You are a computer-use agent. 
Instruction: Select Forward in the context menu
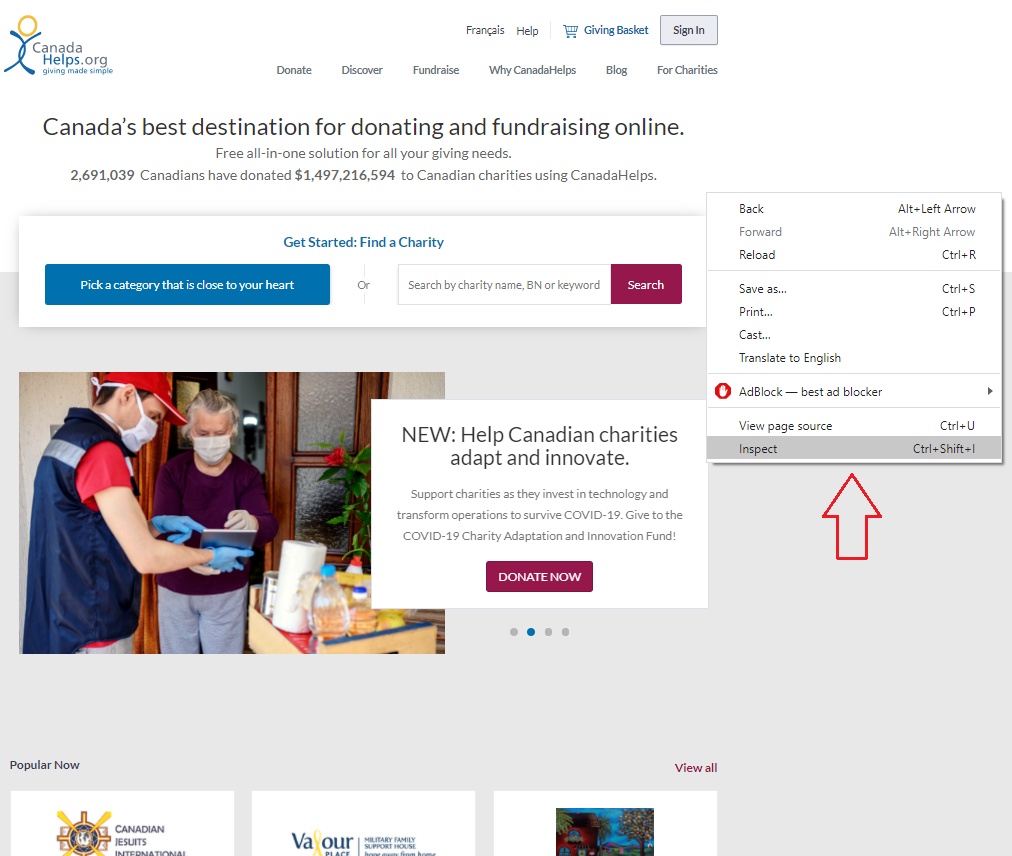pos(854,232)
